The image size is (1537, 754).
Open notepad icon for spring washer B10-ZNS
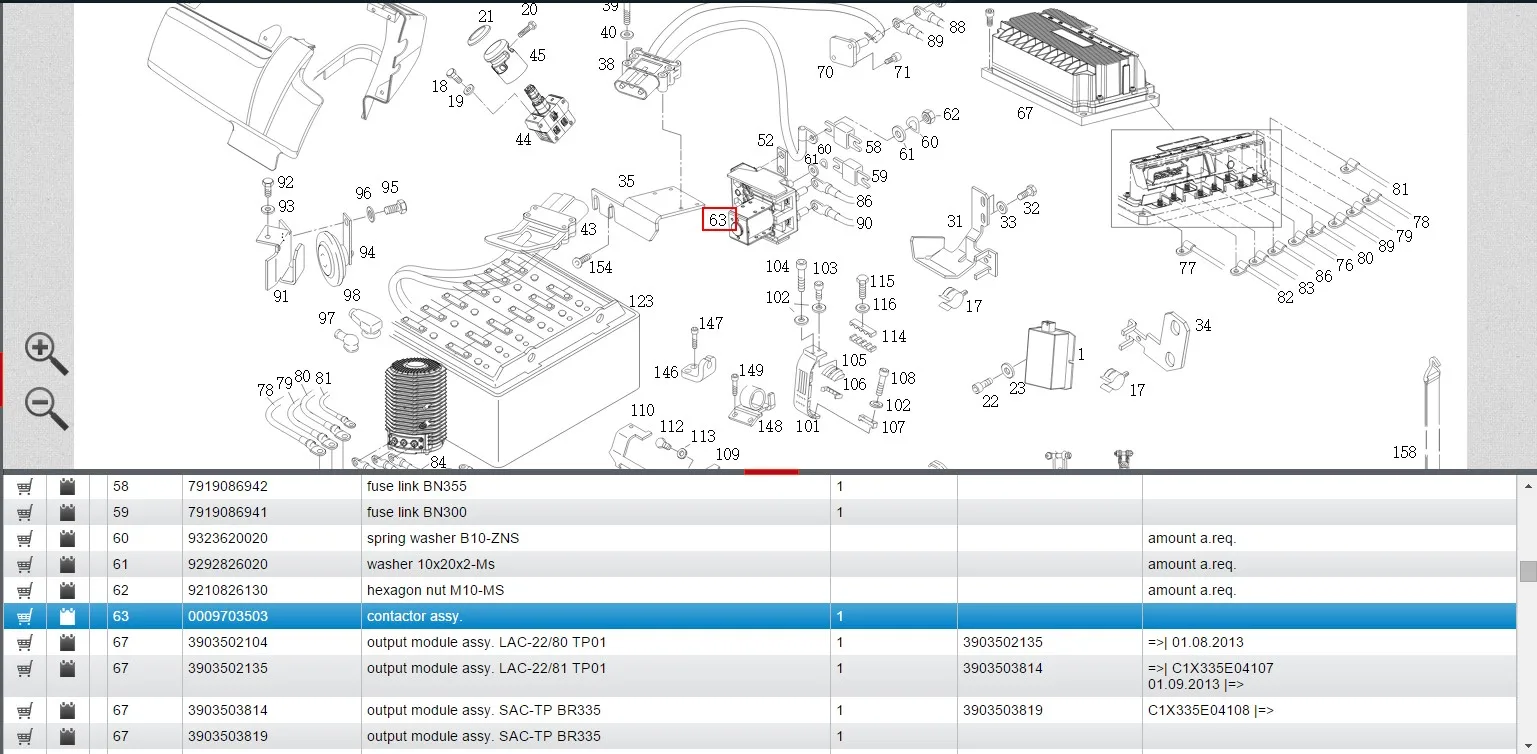[67, 539]
